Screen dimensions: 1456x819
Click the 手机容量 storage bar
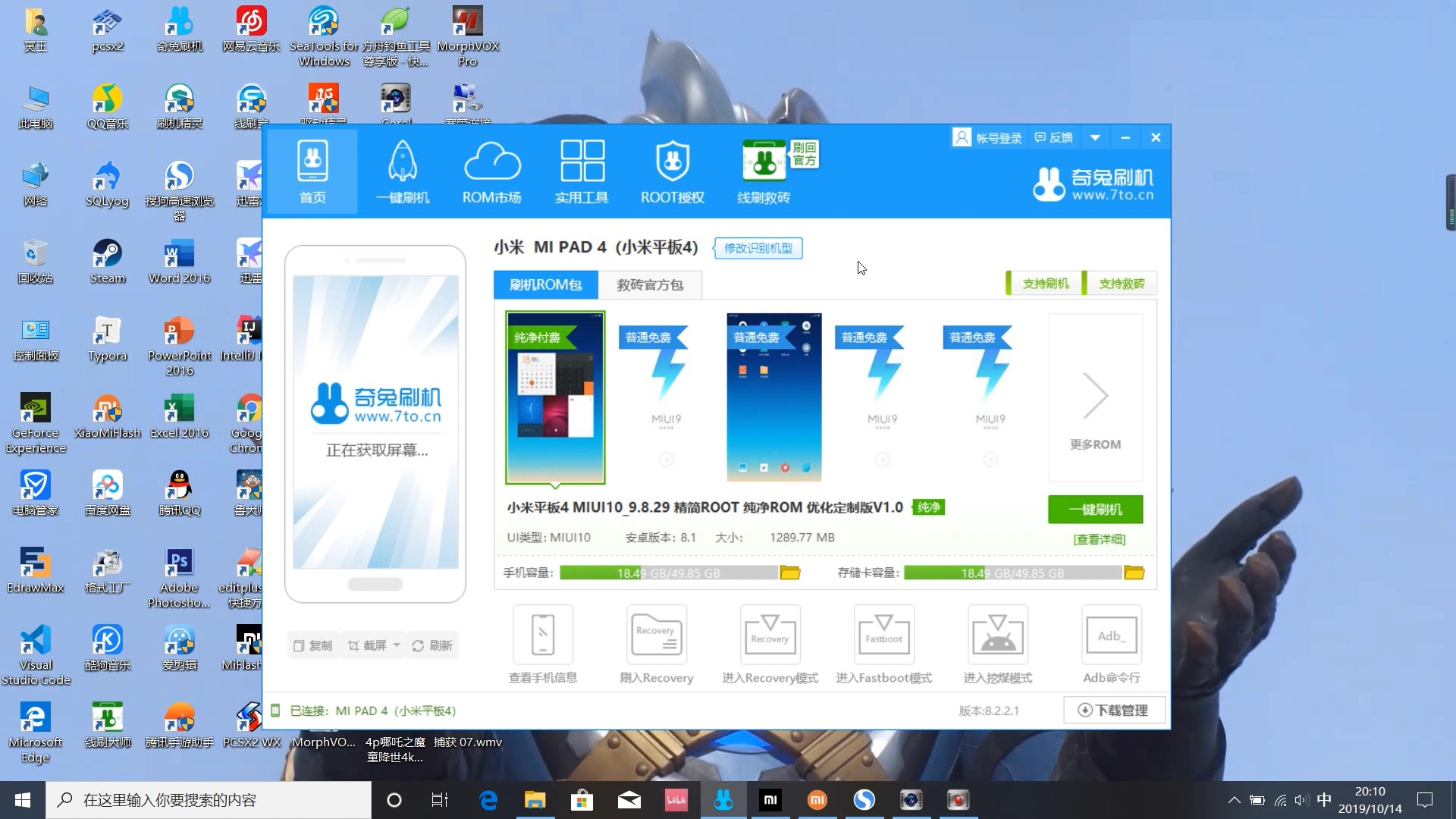(669, 573)
